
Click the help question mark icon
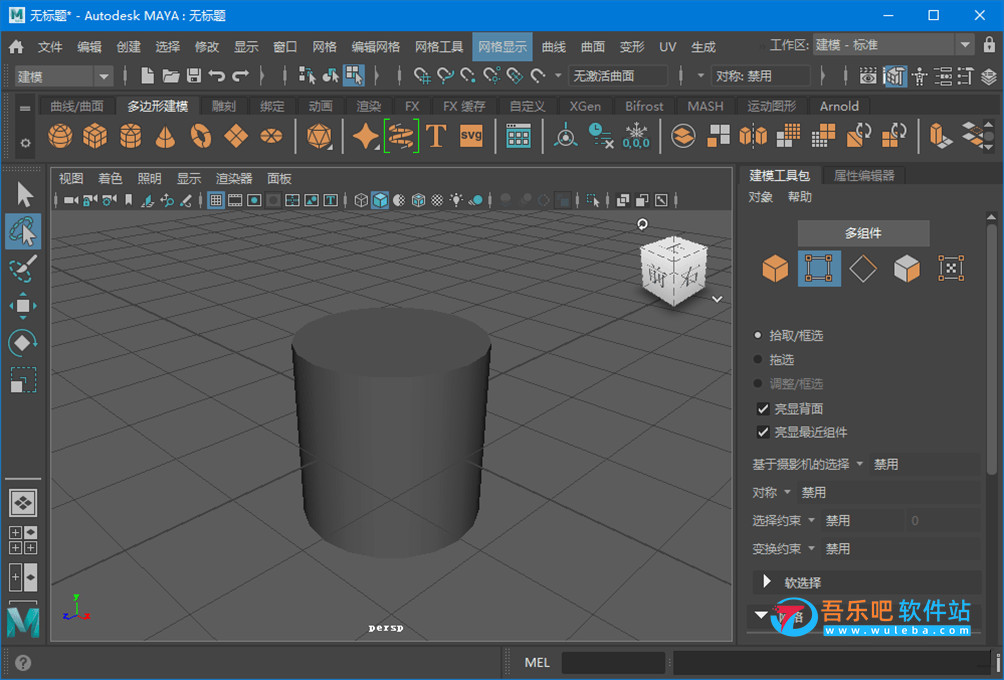coord(23,663)
